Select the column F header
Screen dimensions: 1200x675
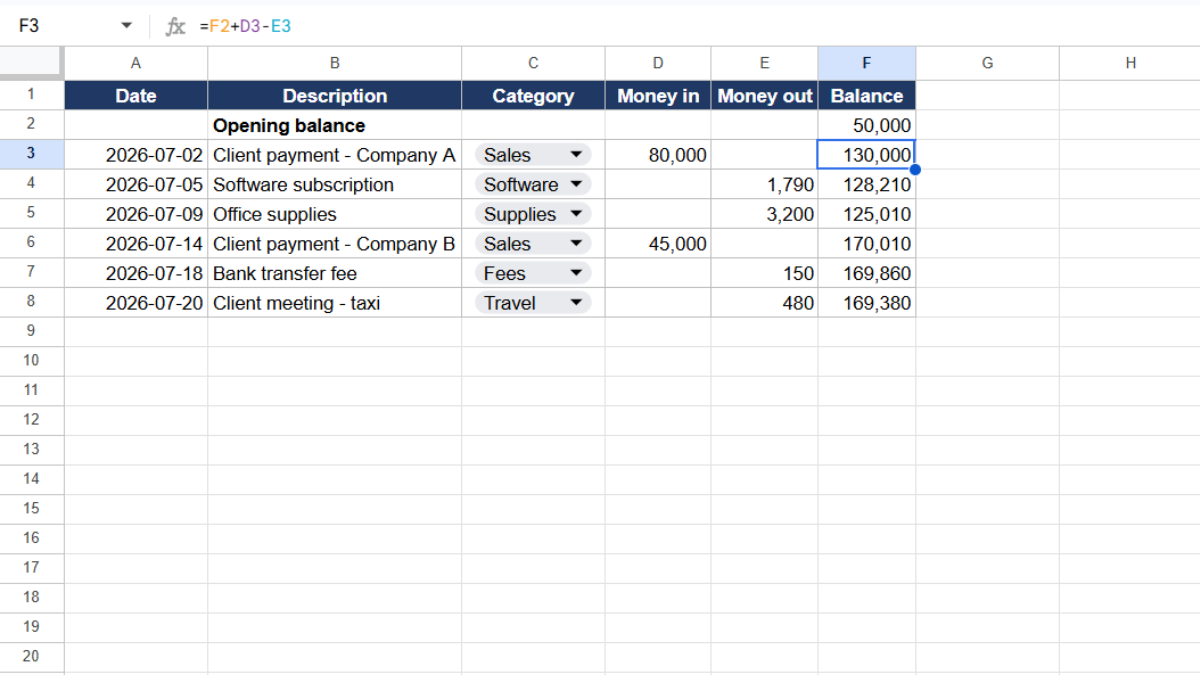click(x=866, y=63)
